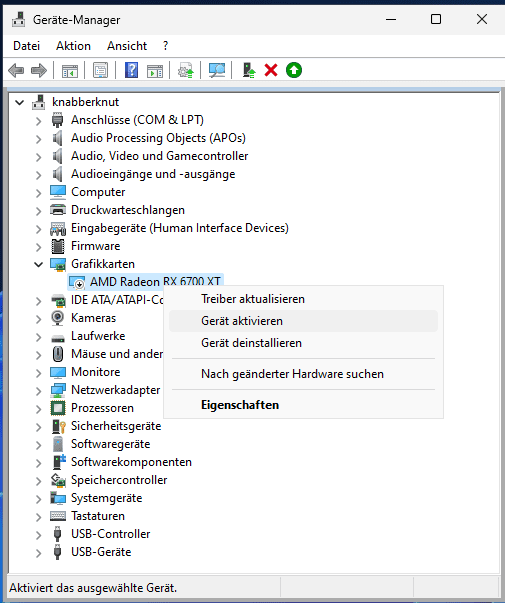Expand the Mäuse category chevron
Image resolution: width=505 pixels, height=603 pixels.
click(38, 355)
